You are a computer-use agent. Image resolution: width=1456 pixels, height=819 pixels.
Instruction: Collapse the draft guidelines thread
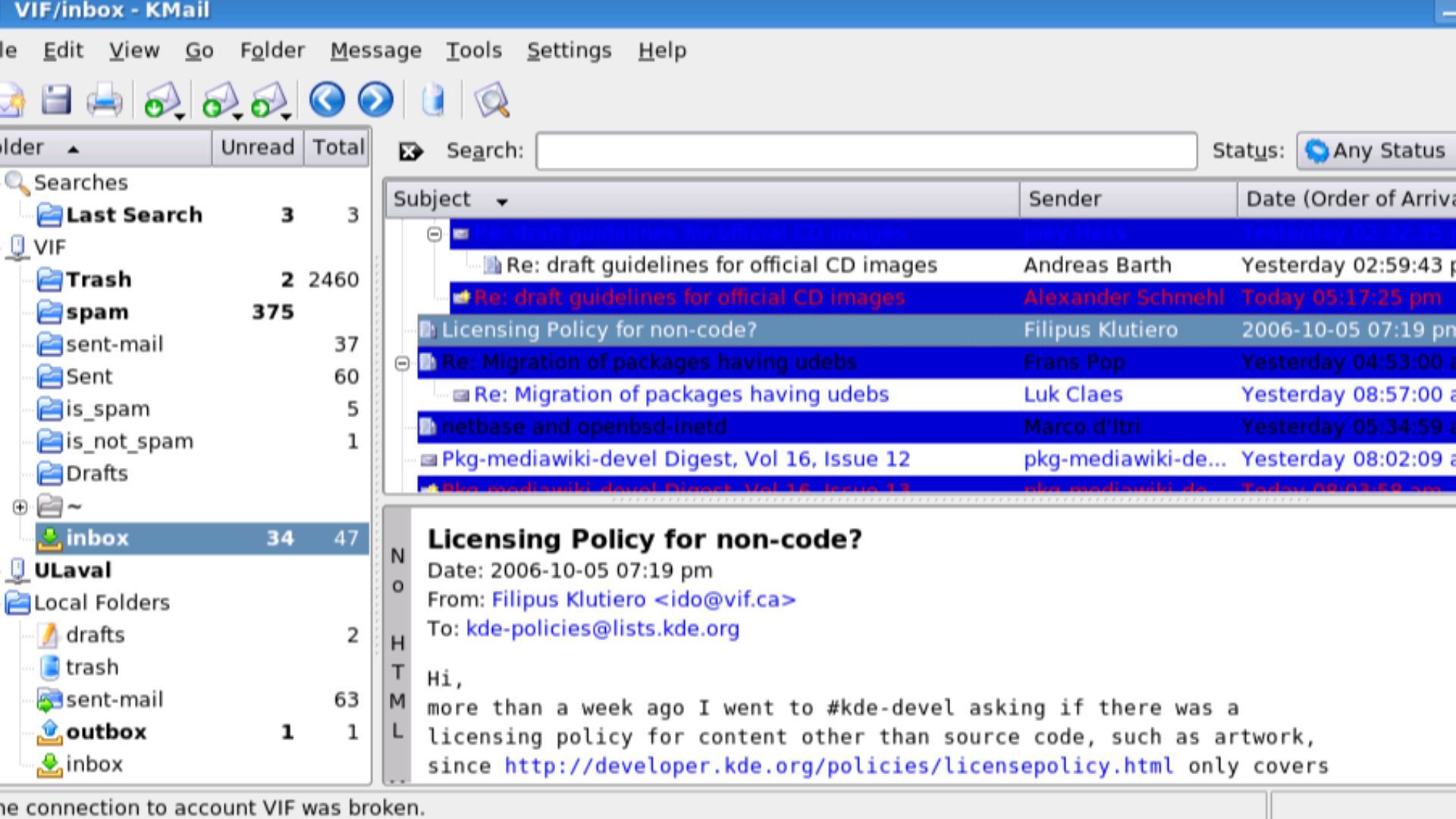coord(435,234)
